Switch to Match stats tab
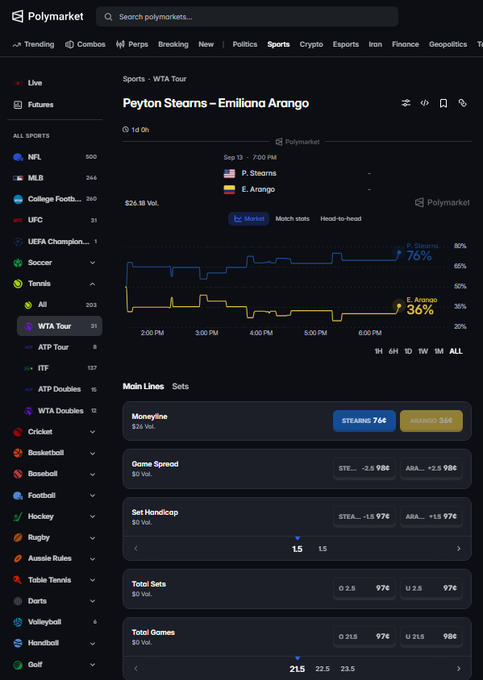Screen dimensions: 483x680 [293, 219]
